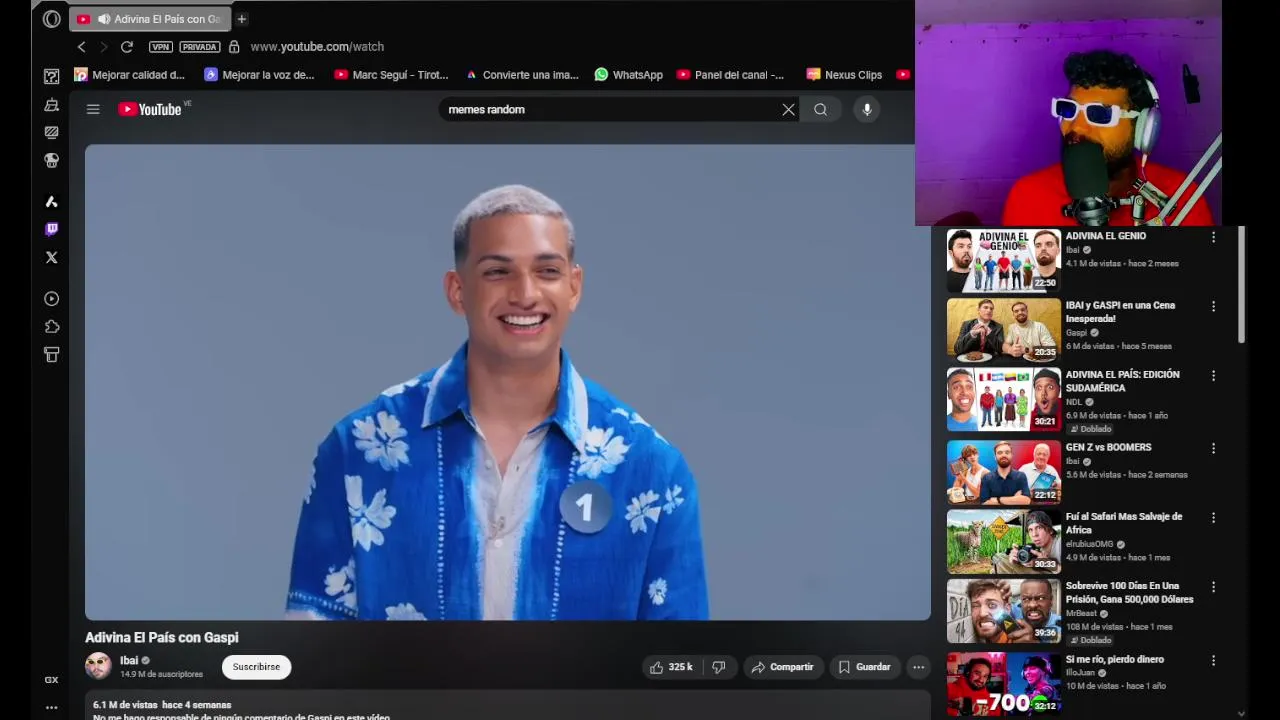
Task: Open 'ADIVINA EL PAÍS: EDICIÓN SUDAMÉRICA' thumbnail
Action: (x=1003, y=399)
